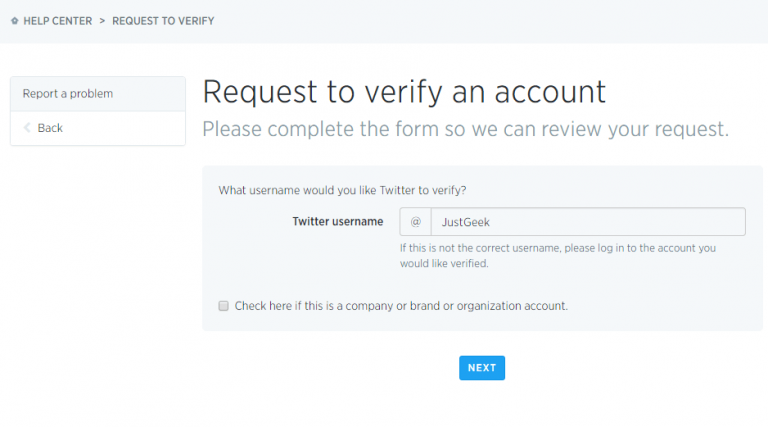Click the JustGeek username text
Screen dimensions: 768x427
click(x=465, y=222)
